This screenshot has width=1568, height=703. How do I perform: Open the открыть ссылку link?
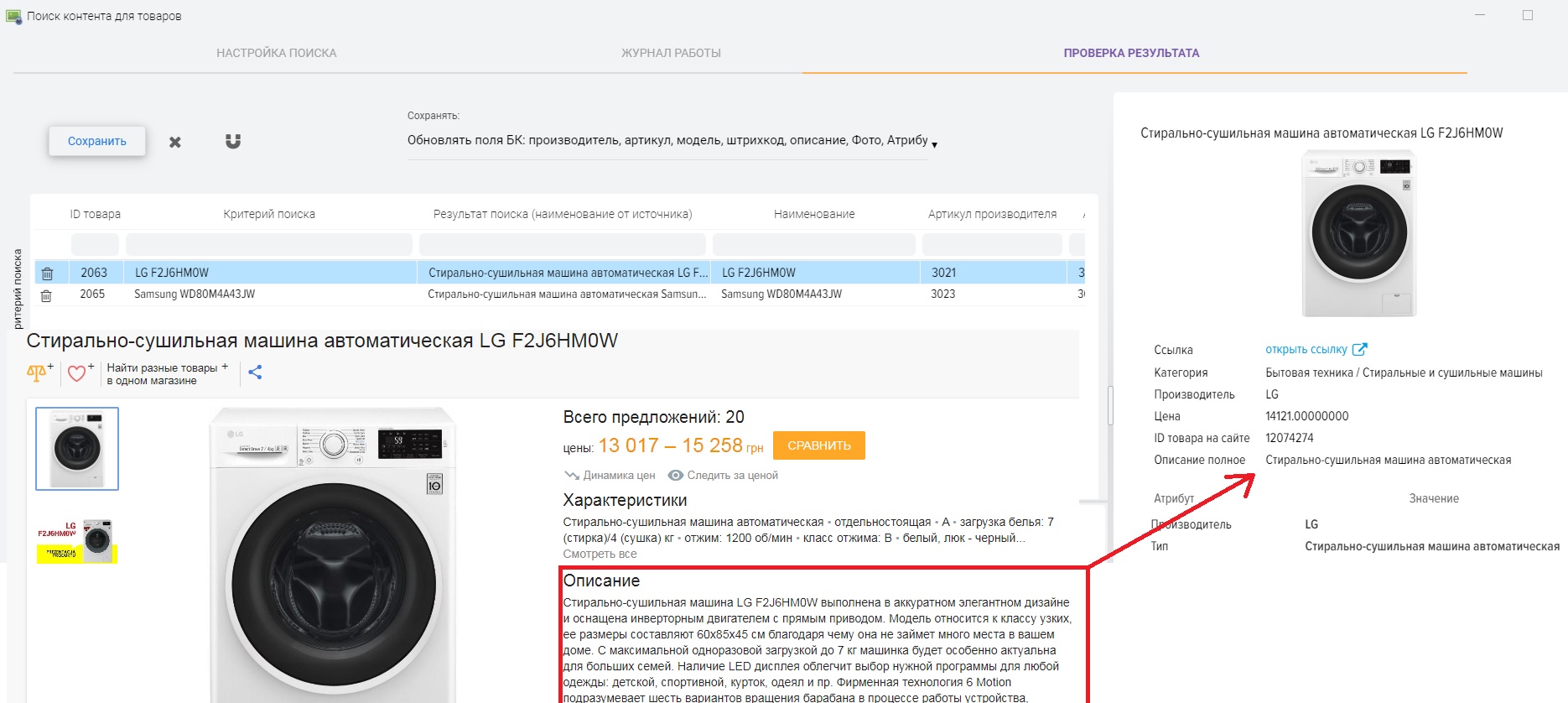point(1306,349)
